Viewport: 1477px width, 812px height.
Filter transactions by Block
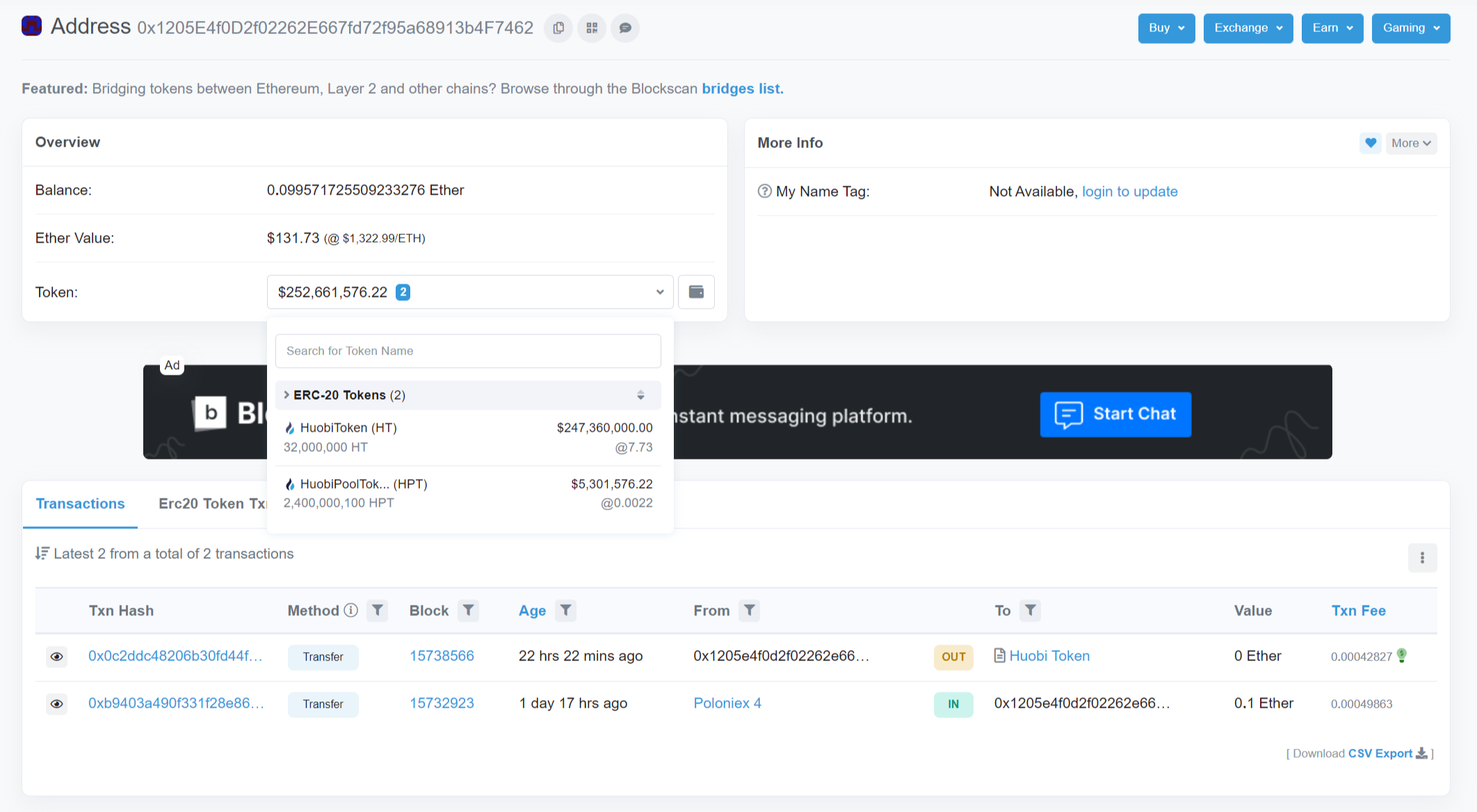pyautogui.click(x=469, y=610)
